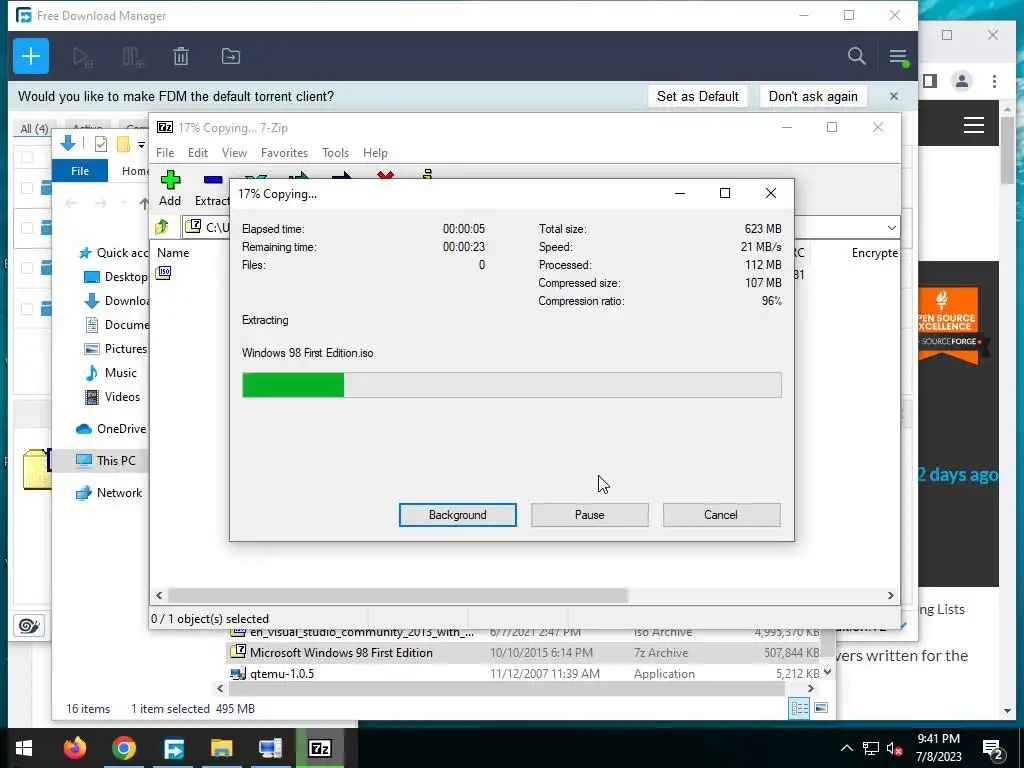Click the 7-Zip taskbar icon

(319, 748)
